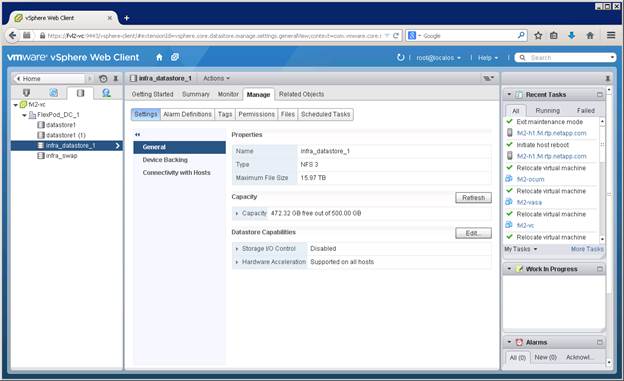
Task: Click Edit datastore capabilities button
Action: point(474,233)
